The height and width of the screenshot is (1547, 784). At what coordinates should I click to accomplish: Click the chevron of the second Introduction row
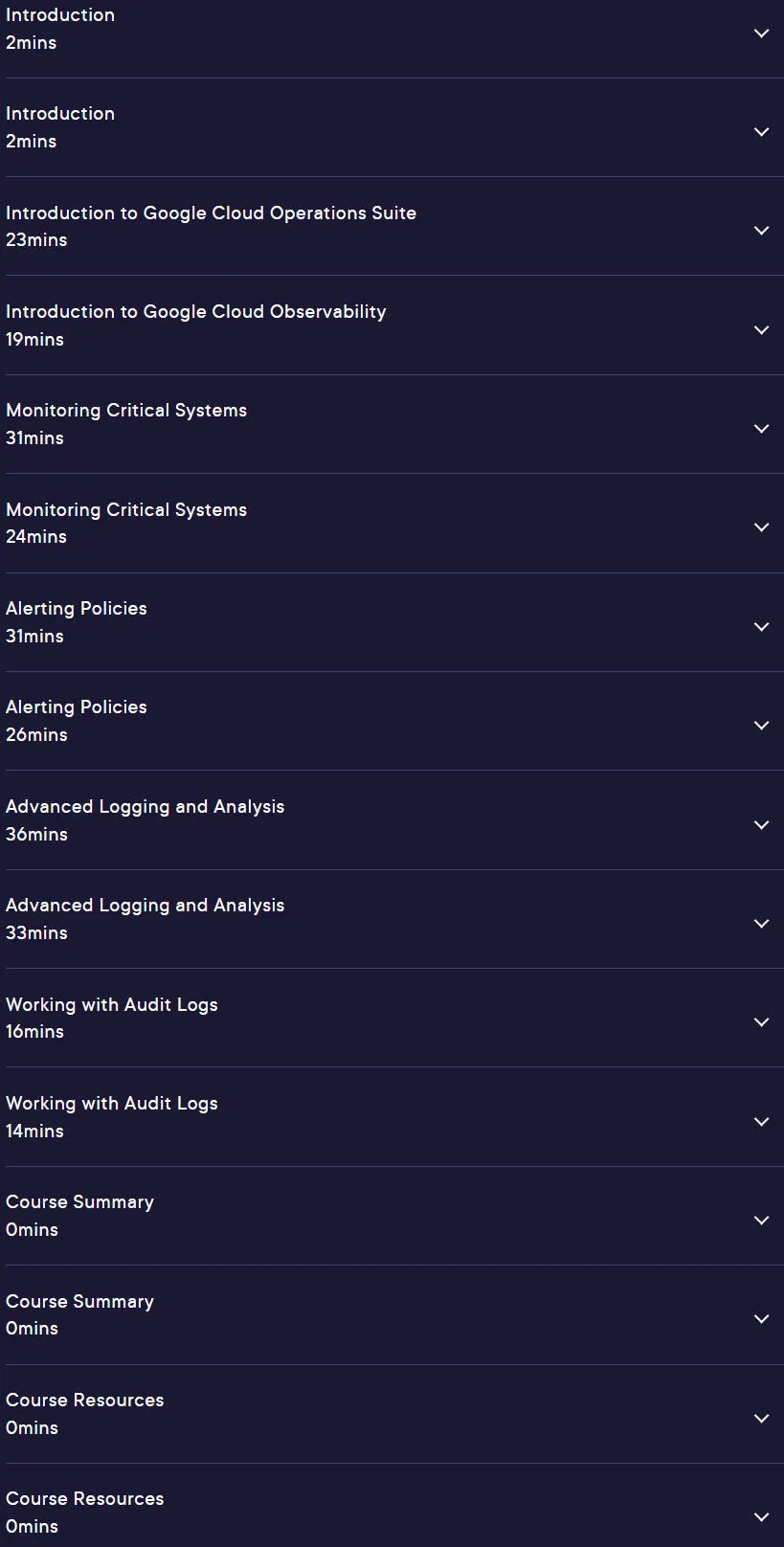pyautogui.click(x=761, y=132)
